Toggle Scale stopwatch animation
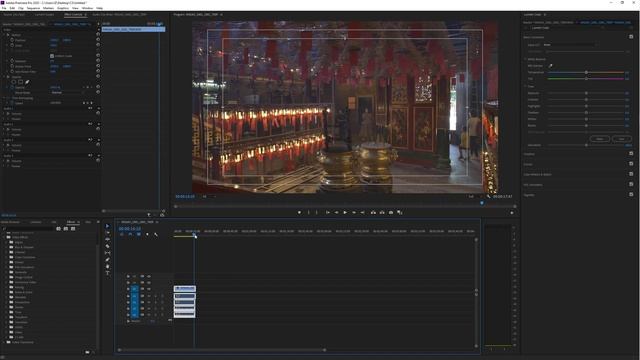 point(12,45)
